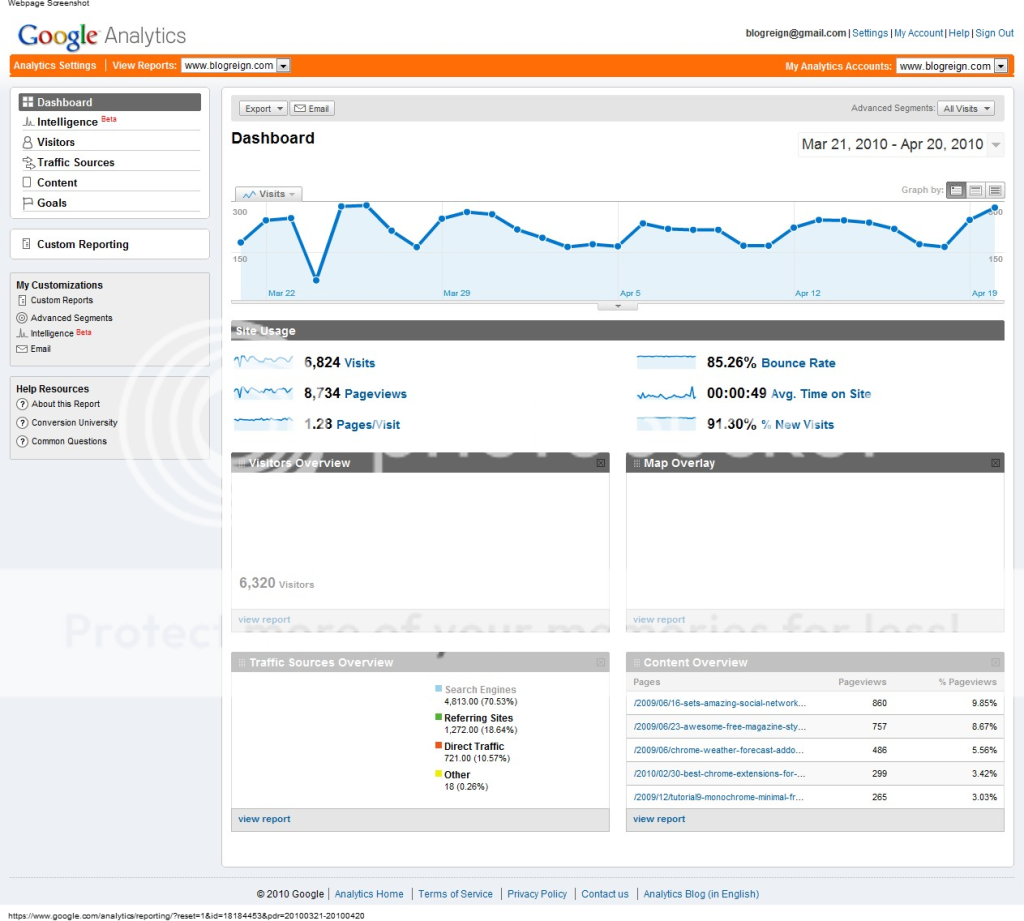Click the Traffic Sources arrows icon
The width and height of the screenshot is (1024, 921).
(28, 162)
